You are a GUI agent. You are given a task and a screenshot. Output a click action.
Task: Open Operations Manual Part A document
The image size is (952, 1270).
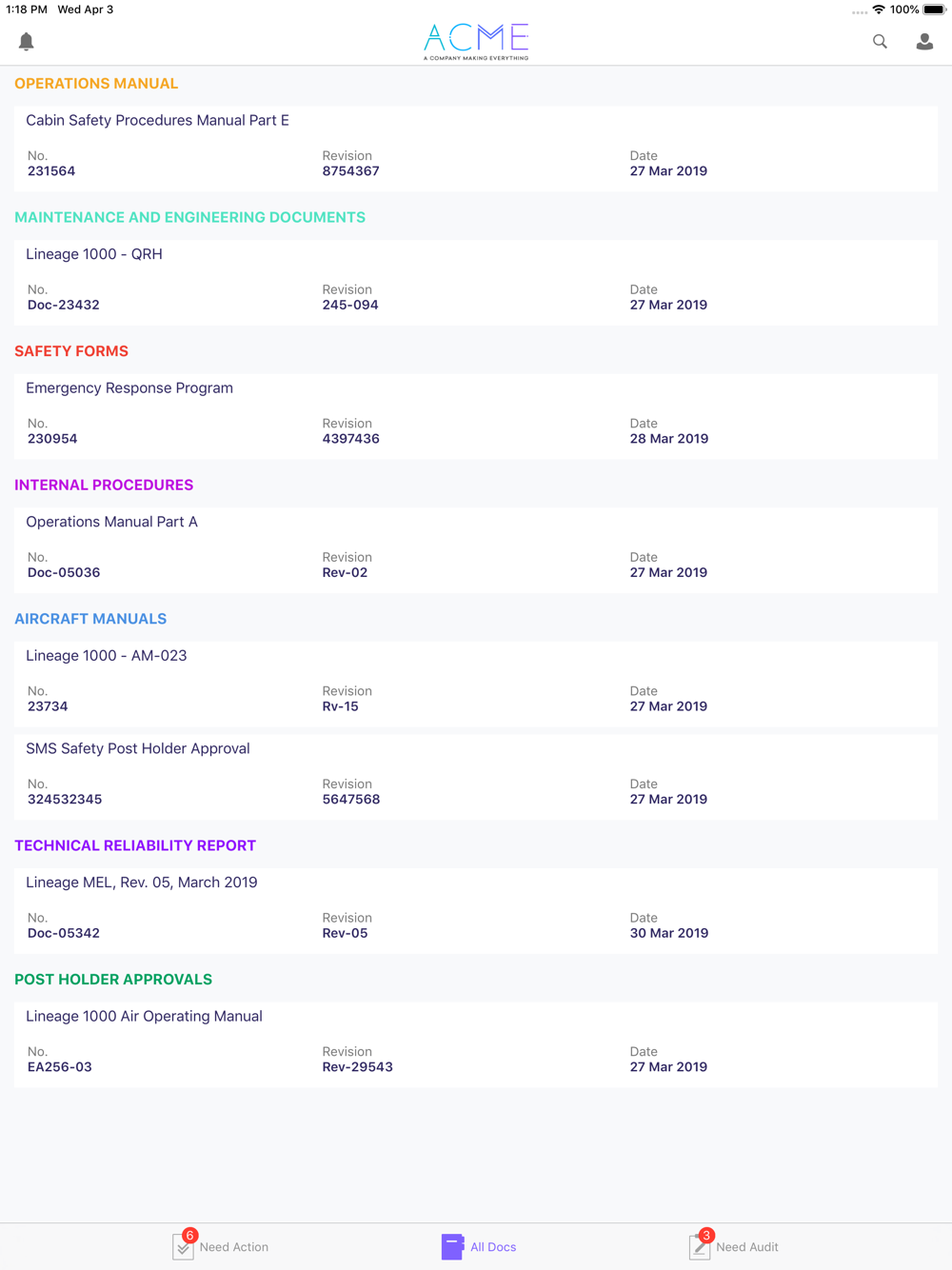(112, 522)
